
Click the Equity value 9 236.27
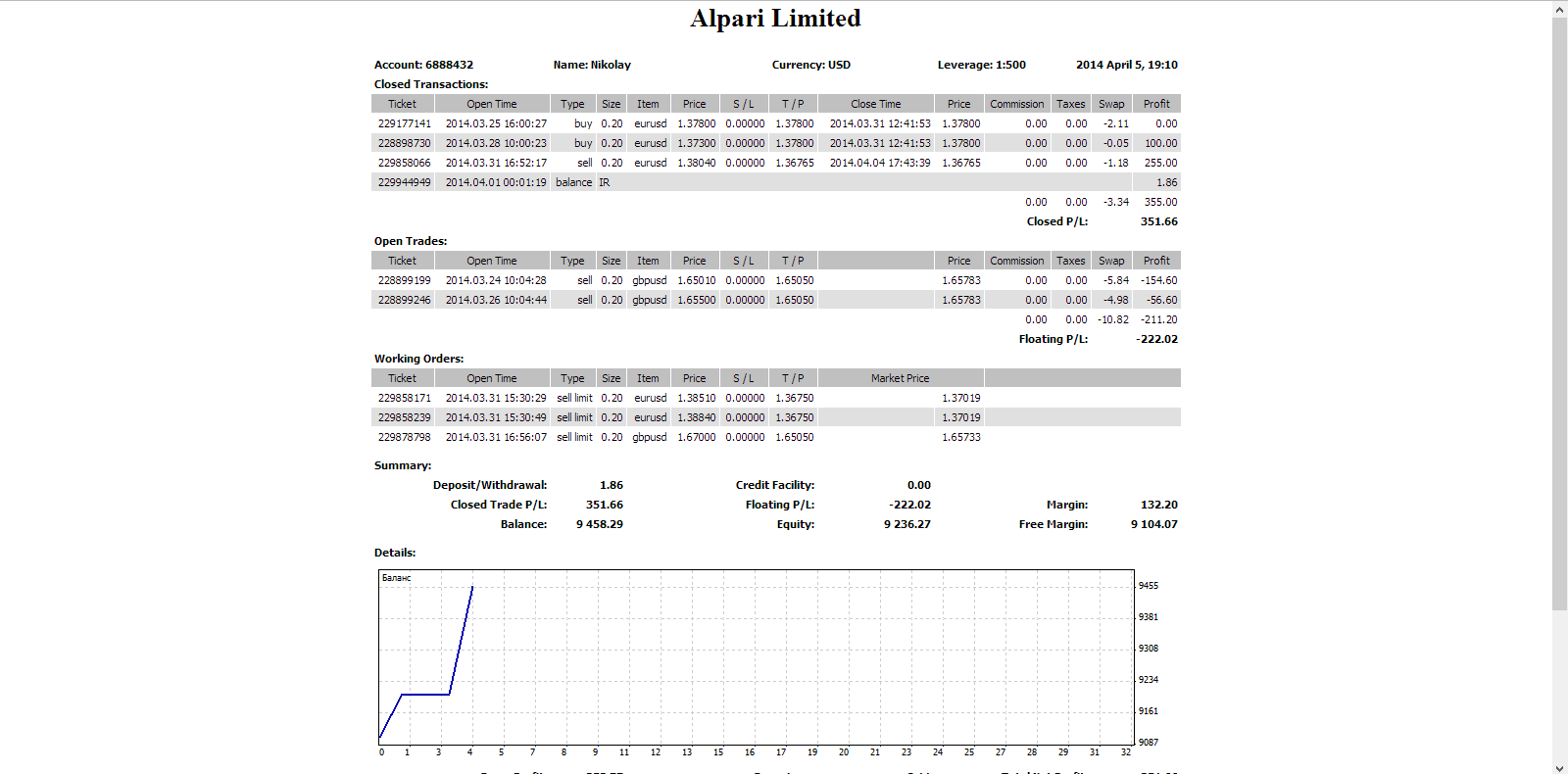[x=907, y=524]
